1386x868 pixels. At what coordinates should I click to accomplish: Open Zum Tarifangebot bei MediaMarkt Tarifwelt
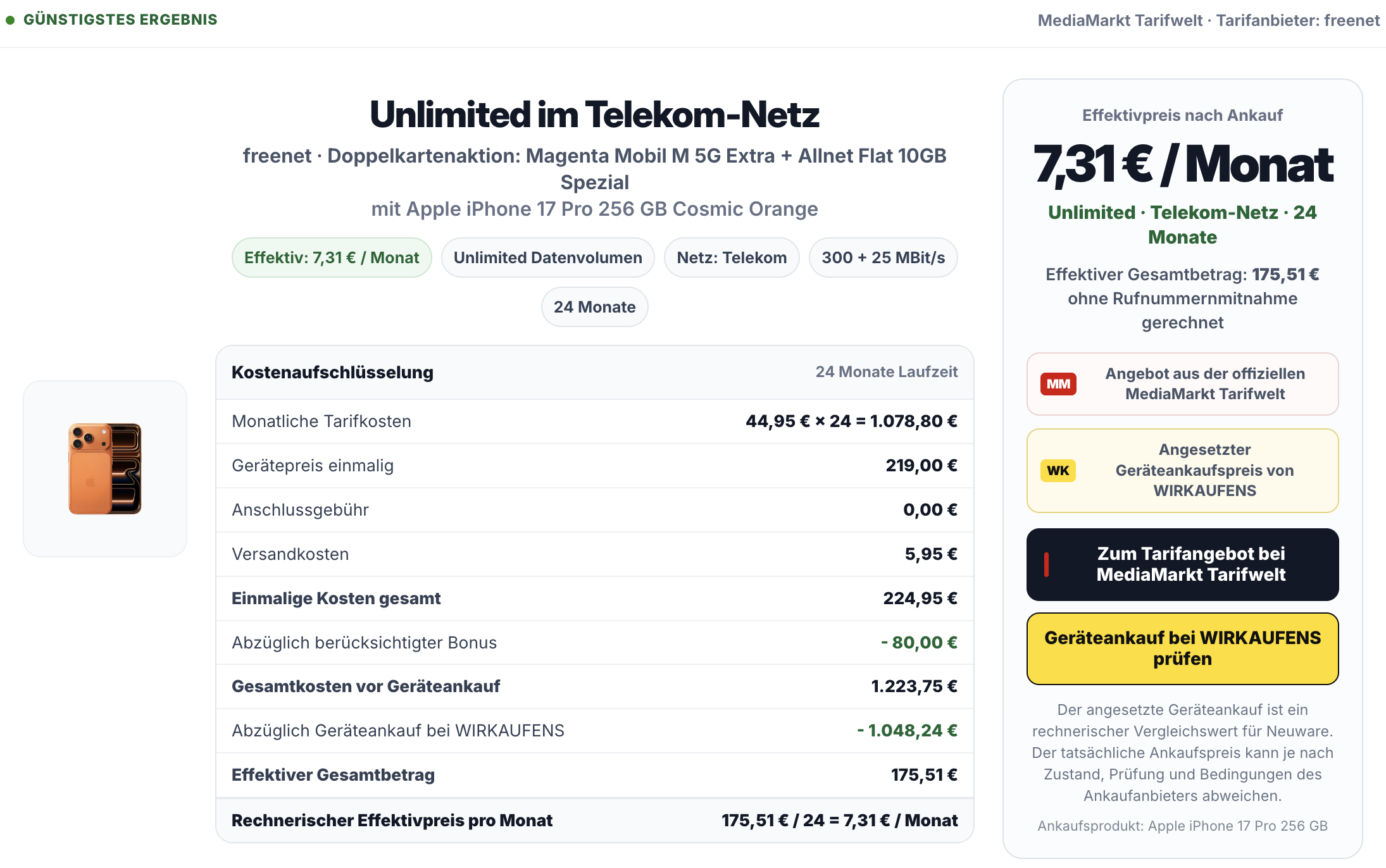[x=1182, y=564]
